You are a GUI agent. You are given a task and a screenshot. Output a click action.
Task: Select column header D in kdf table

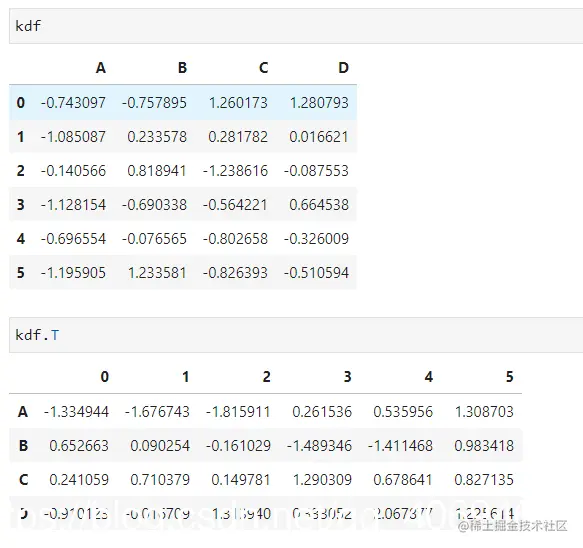(344, 68)
